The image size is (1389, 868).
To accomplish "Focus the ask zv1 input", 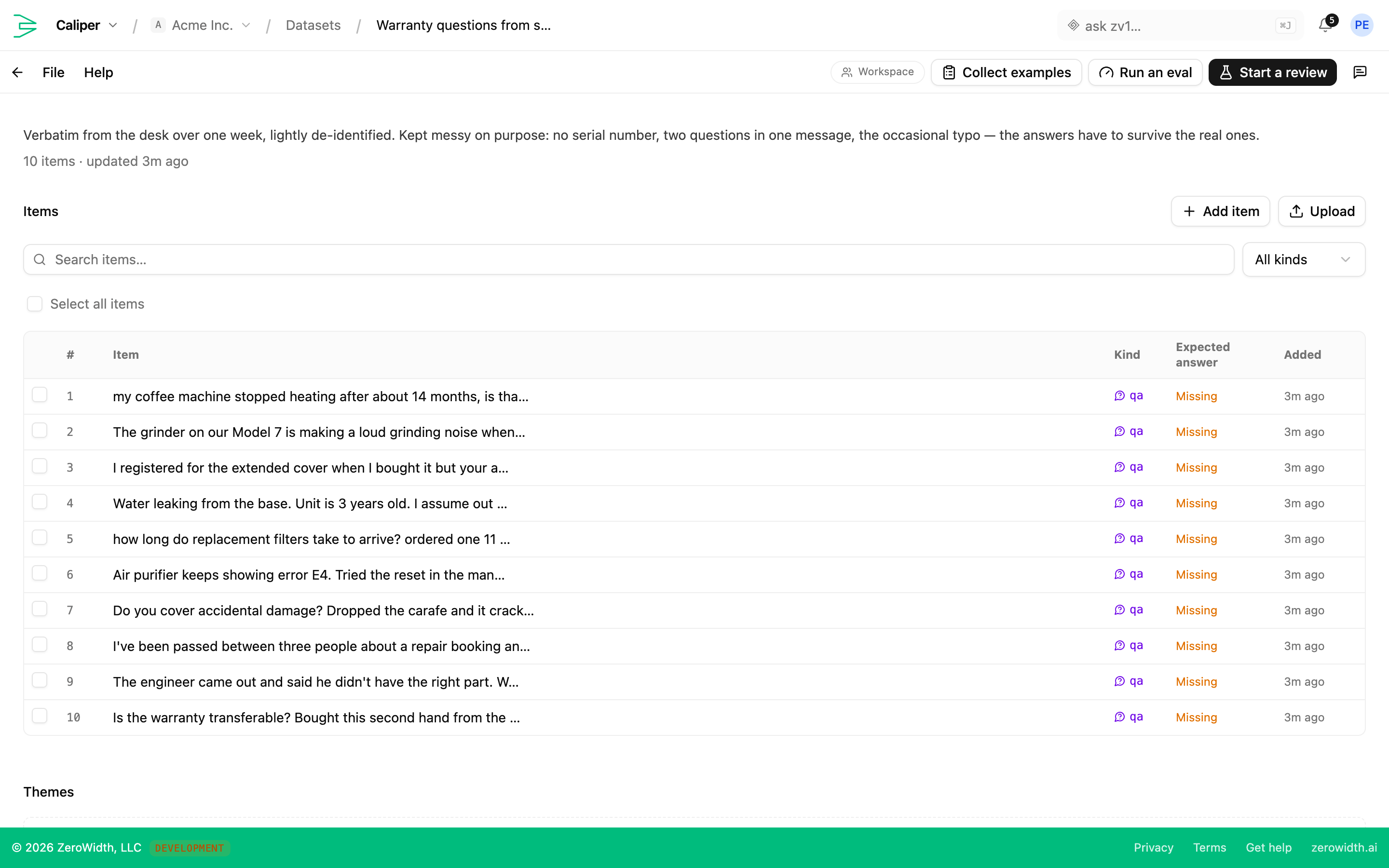I will click(x=1180, y=25).
